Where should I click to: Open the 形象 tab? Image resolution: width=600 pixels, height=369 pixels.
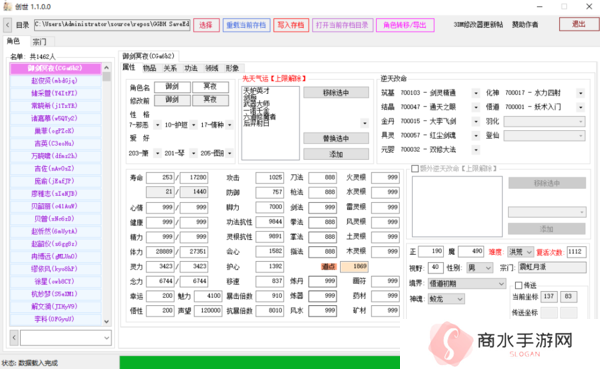point(232,68)
